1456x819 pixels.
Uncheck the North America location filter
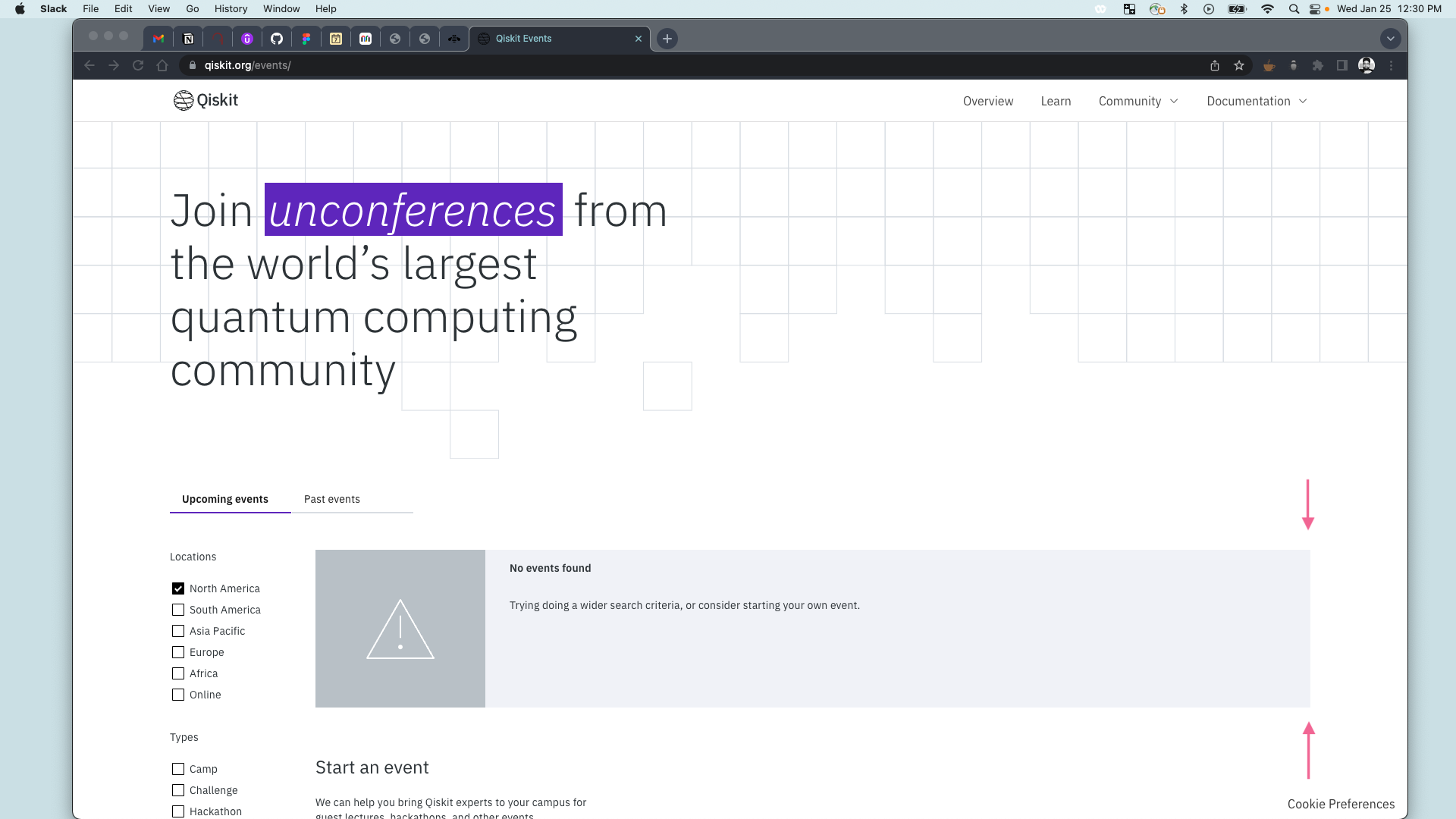click(178, 588)
